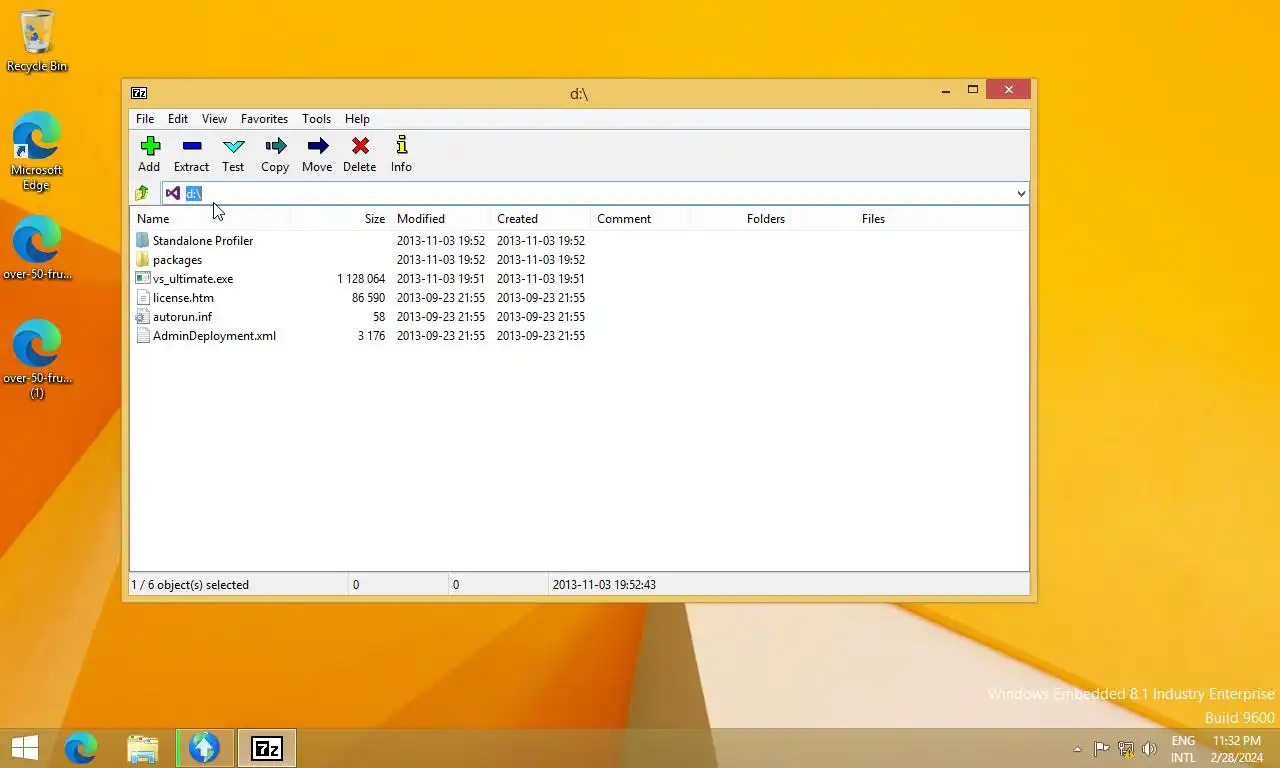
Task: Sort by the Modified column header
Action: coord(440,218)
